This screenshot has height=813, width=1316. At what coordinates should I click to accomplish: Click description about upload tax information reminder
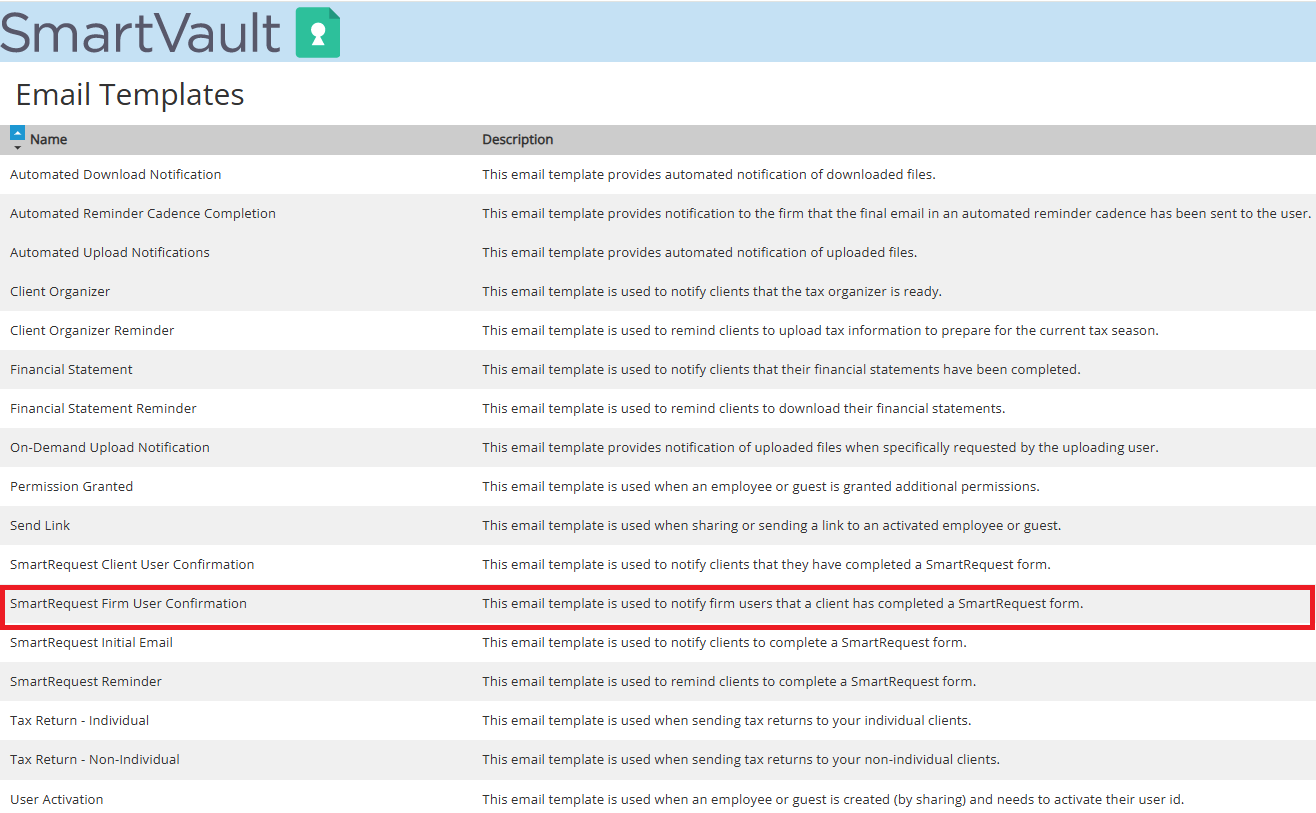[x=820, y=330]
